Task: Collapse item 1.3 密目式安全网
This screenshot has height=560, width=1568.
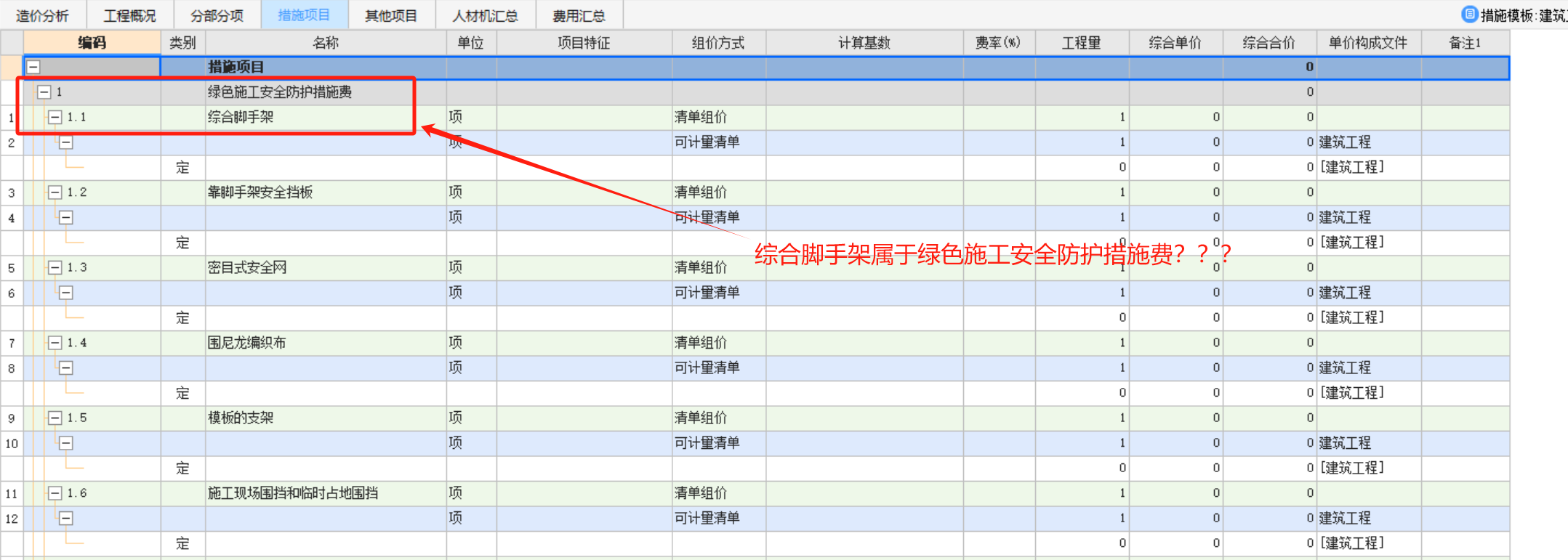Action: tap(55, 267)
